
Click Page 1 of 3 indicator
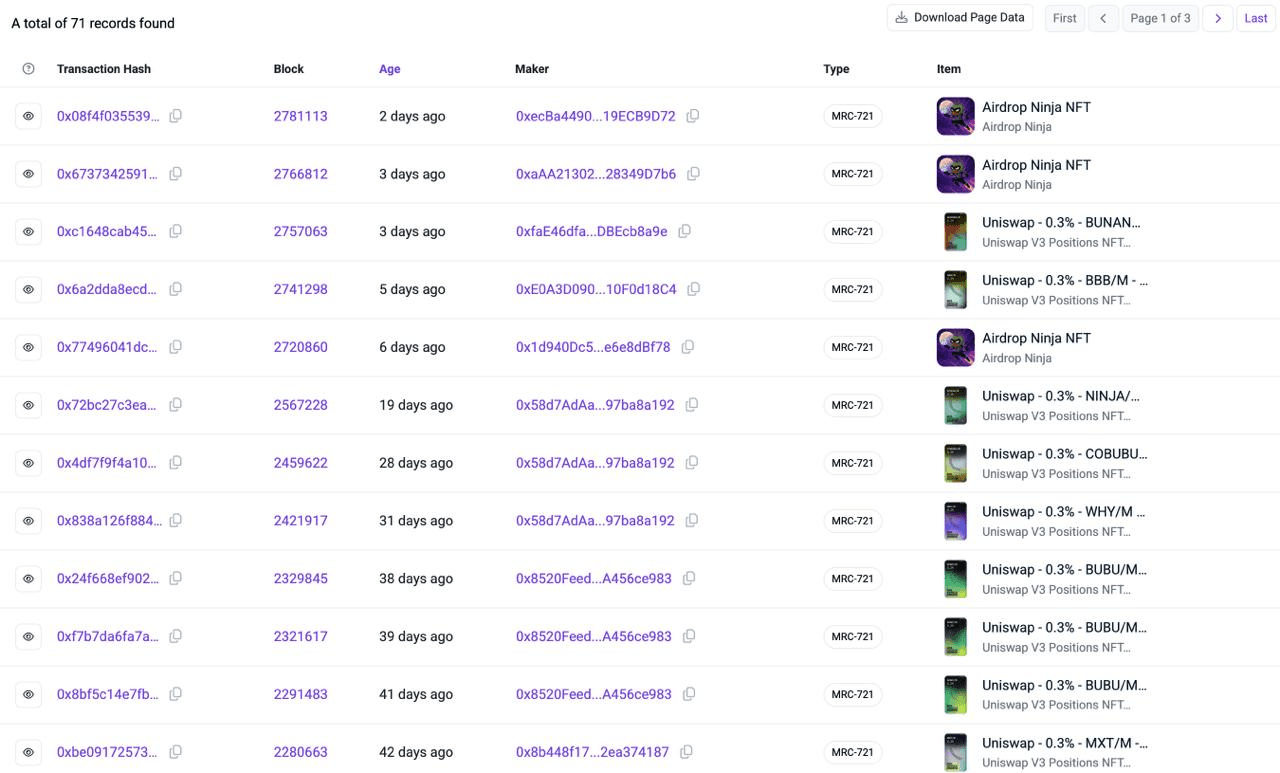pyautogui.click(x=1160, y=18)
